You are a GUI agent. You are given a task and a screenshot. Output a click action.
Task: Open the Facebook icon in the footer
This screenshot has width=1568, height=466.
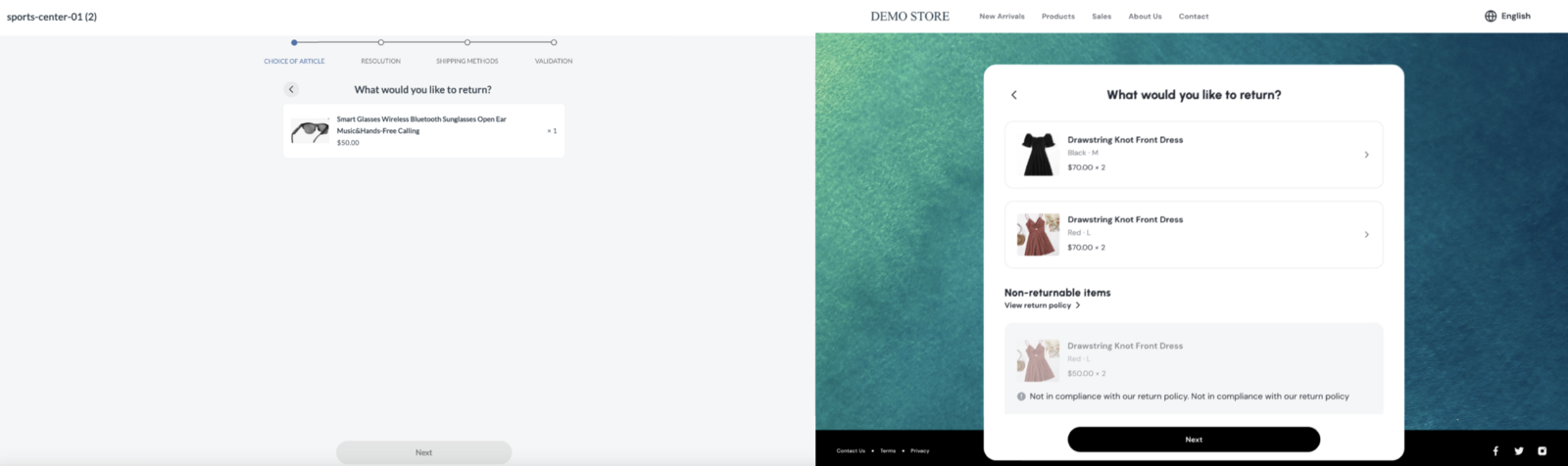point(1495,451)
